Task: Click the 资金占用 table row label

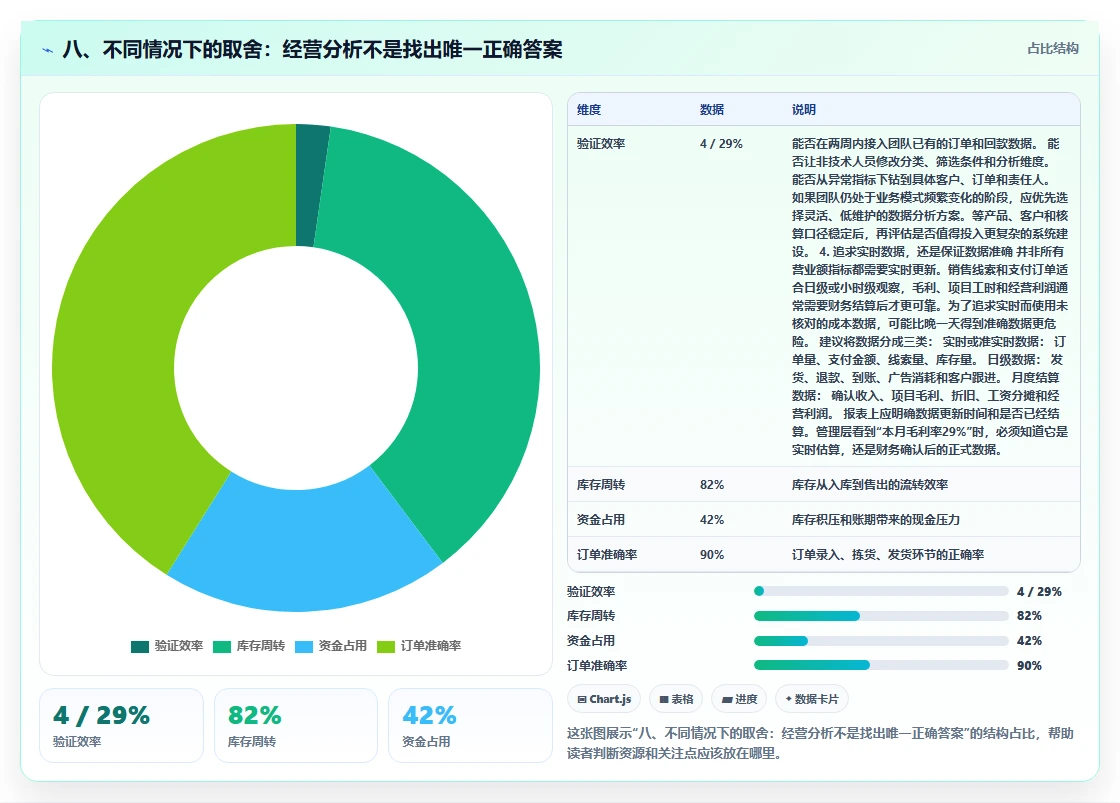Action: coord(601,519)
